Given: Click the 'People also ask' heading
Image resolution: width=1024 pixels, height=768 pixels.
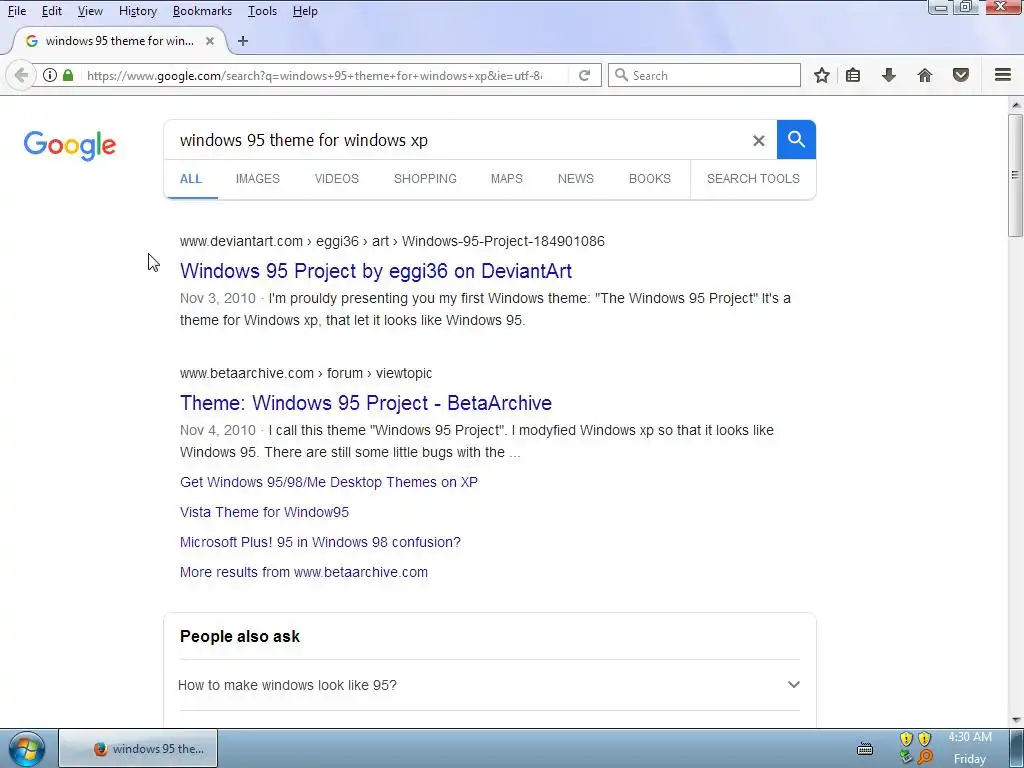Looking at the screenshot, I should click(240, 636).
